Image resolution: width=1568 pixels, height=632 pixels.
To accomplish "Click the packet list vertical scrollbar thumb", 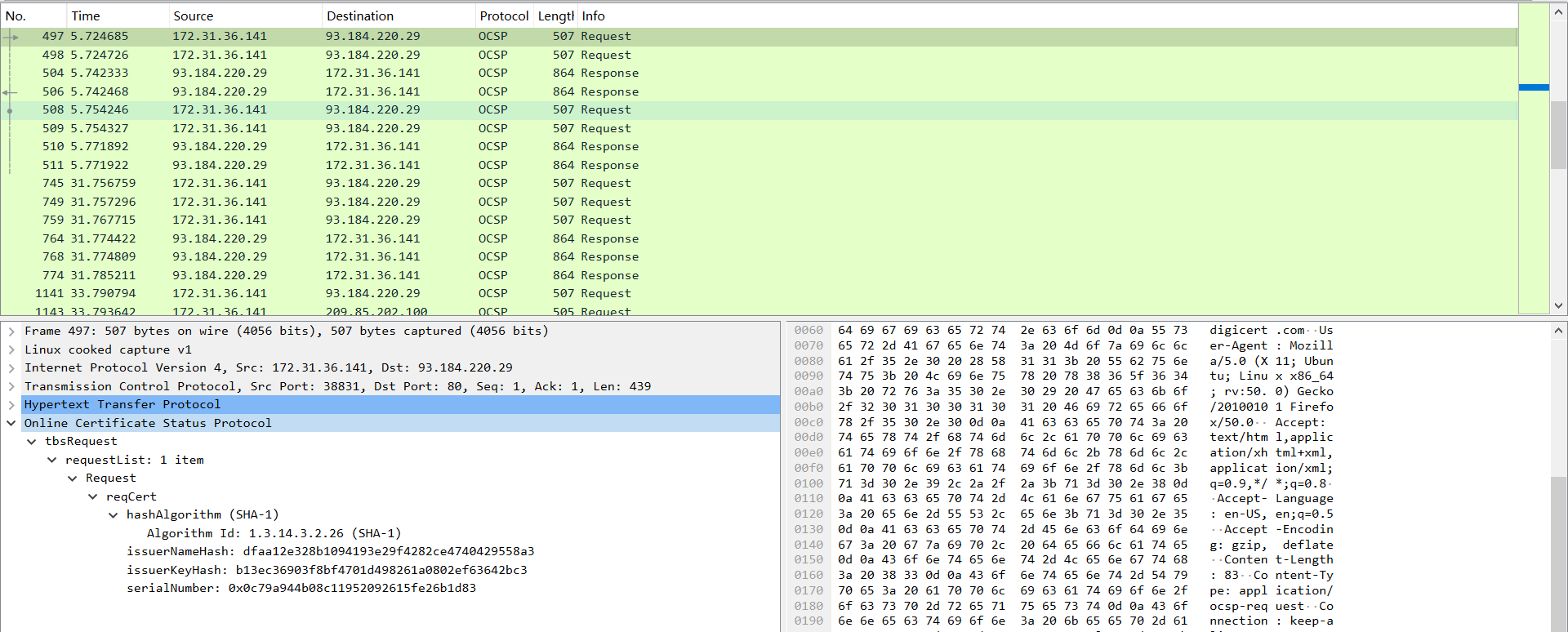I will 1558,134.
